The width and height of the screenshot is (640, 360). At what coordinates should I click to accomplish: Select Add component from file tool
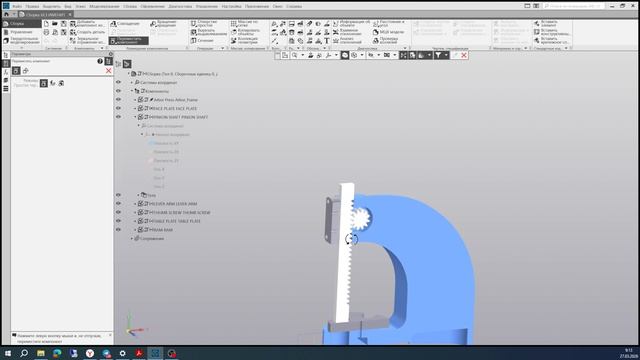click(87, 24)
